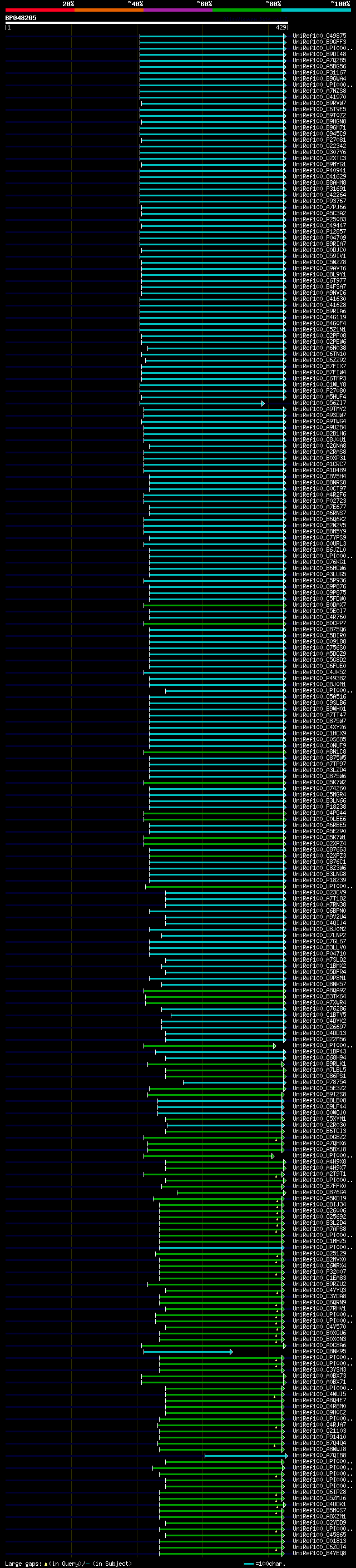Select hit label UniRef100_B2B1H6

click(319, 433)
